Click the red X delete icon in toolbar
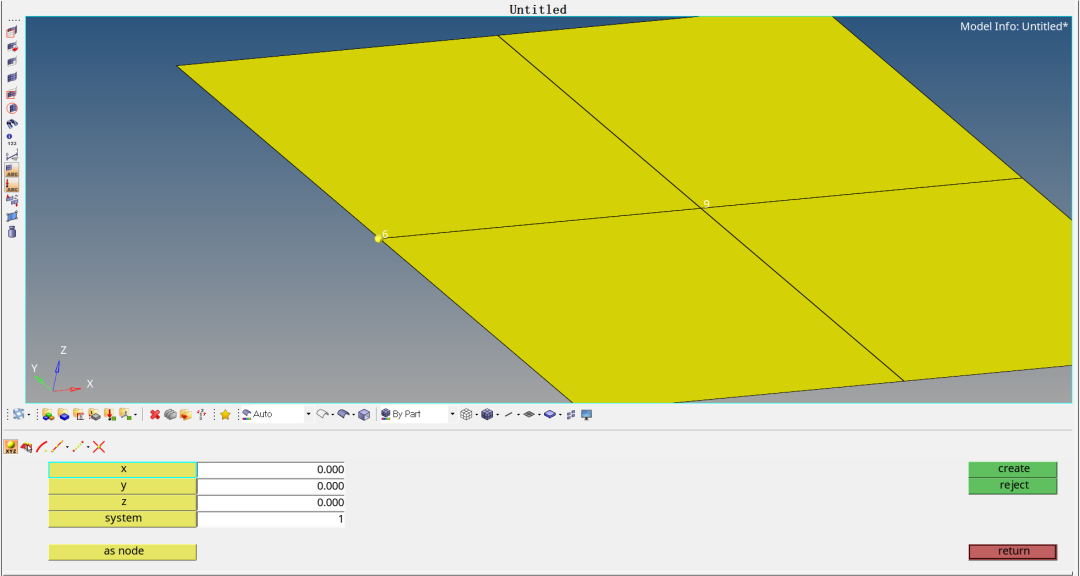 point(155,414)
